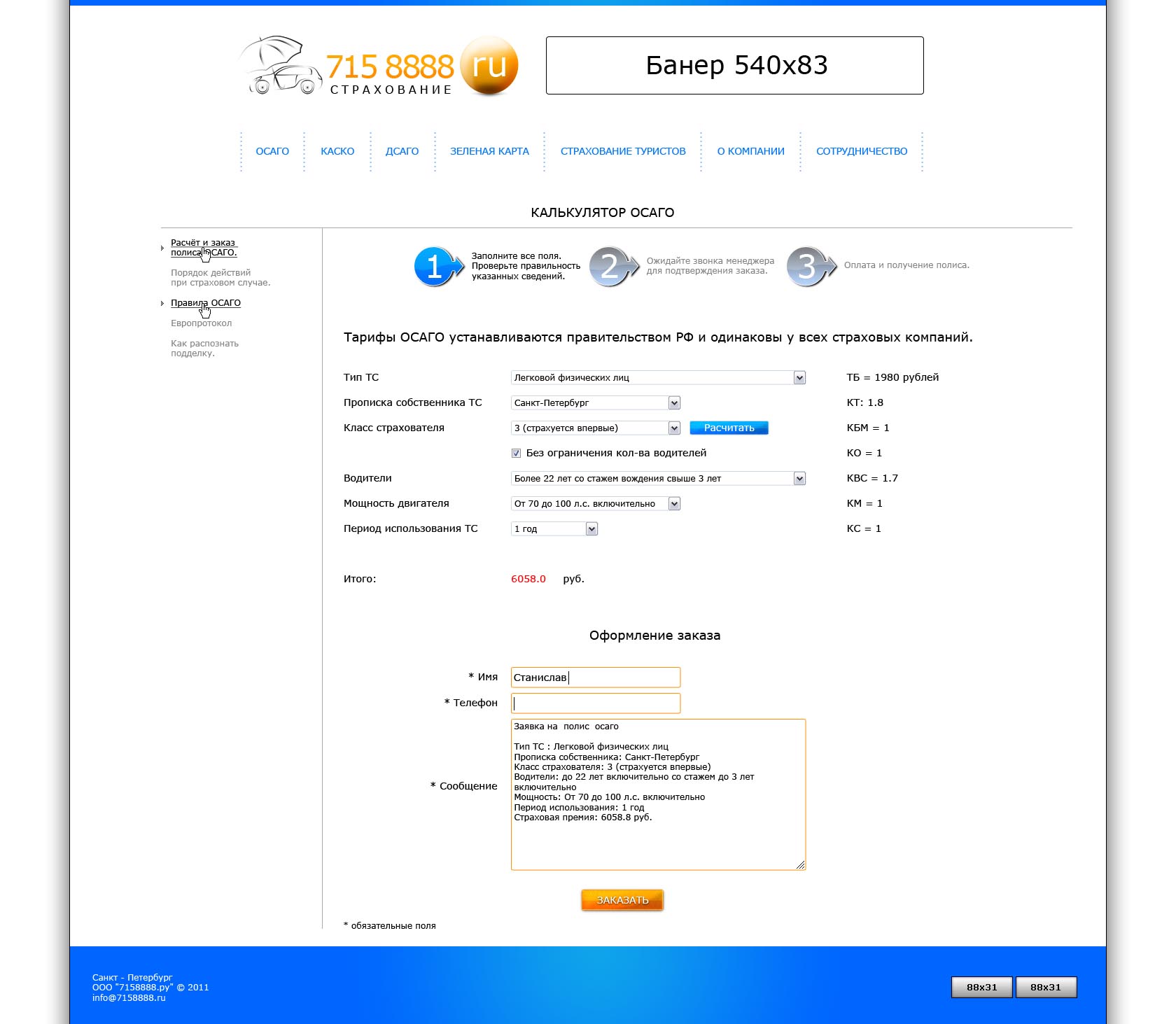Open the ОСАГО menu item
This screenshot has height=1024, width=1176.
tap(272, 151)
